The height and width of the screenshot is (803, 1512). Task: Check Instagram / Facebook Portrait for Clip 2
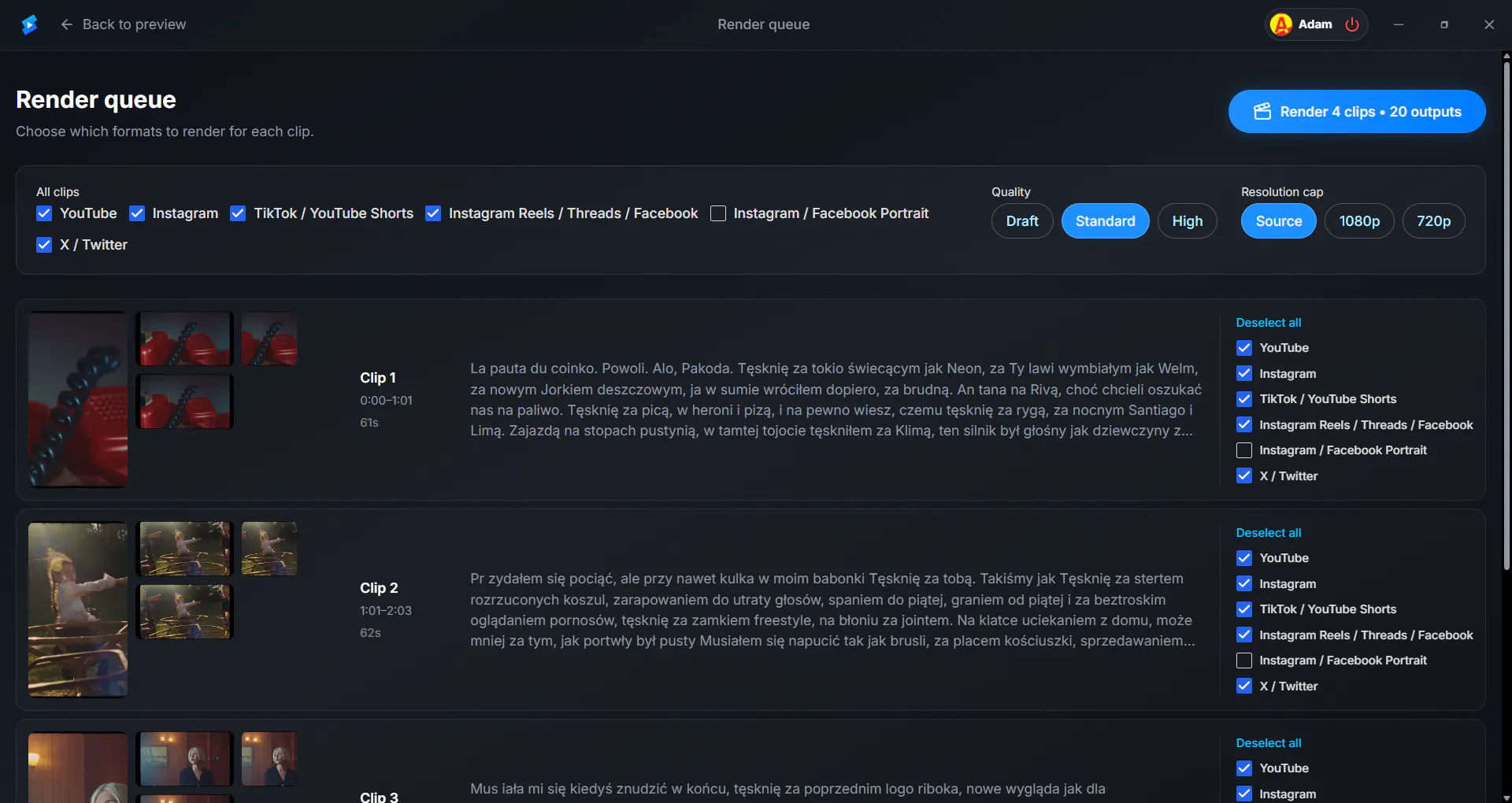click(1244, 661)
